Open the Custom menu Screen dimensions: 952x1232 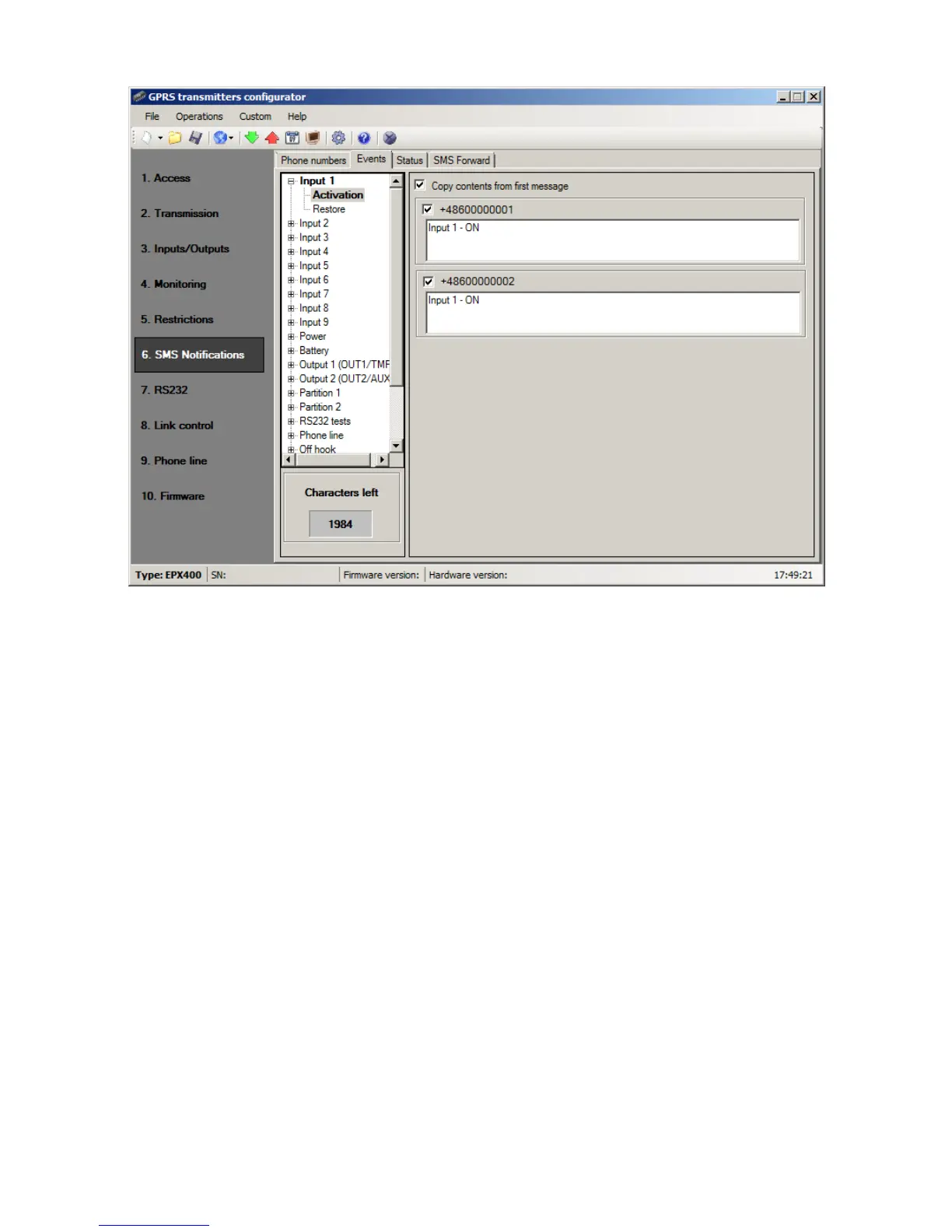tap(255, 117)
